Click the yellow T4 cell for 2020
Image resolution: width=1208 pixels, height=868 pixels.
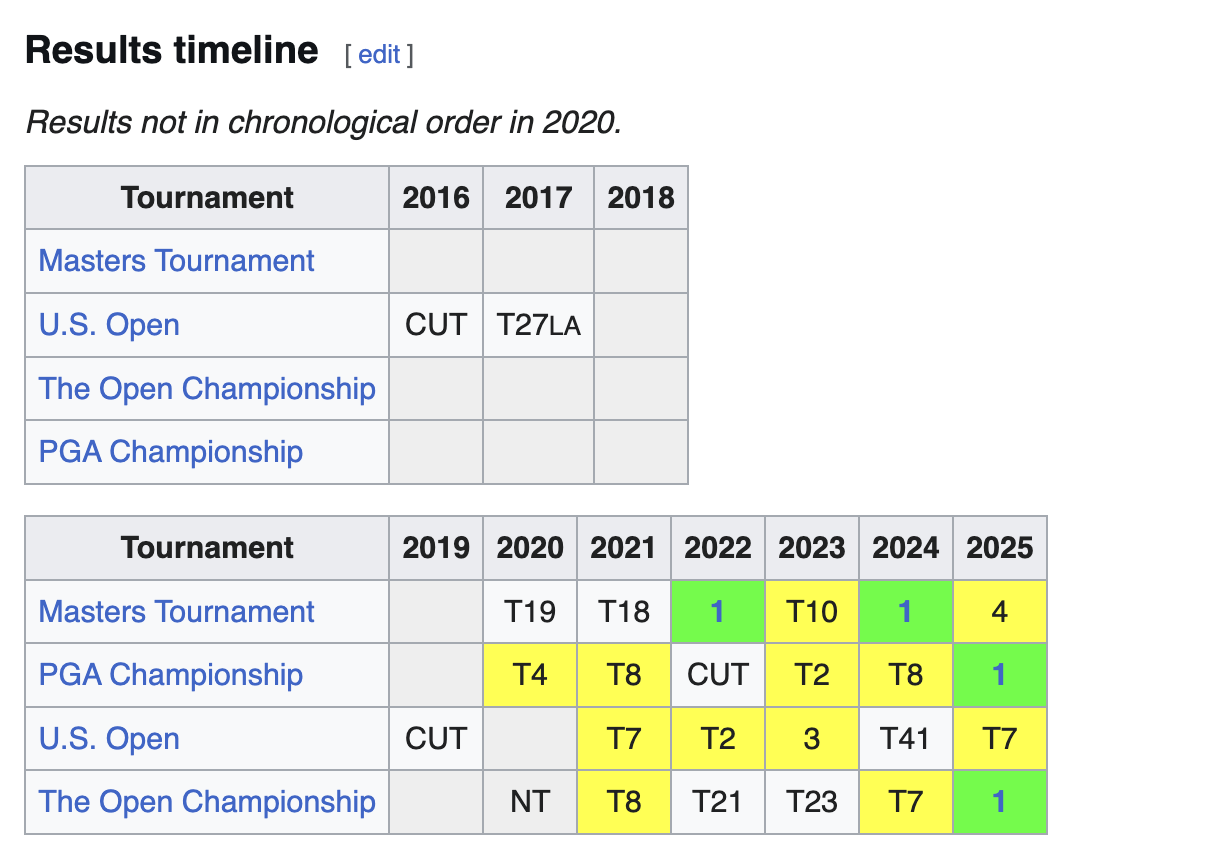[x=529, y=675]
